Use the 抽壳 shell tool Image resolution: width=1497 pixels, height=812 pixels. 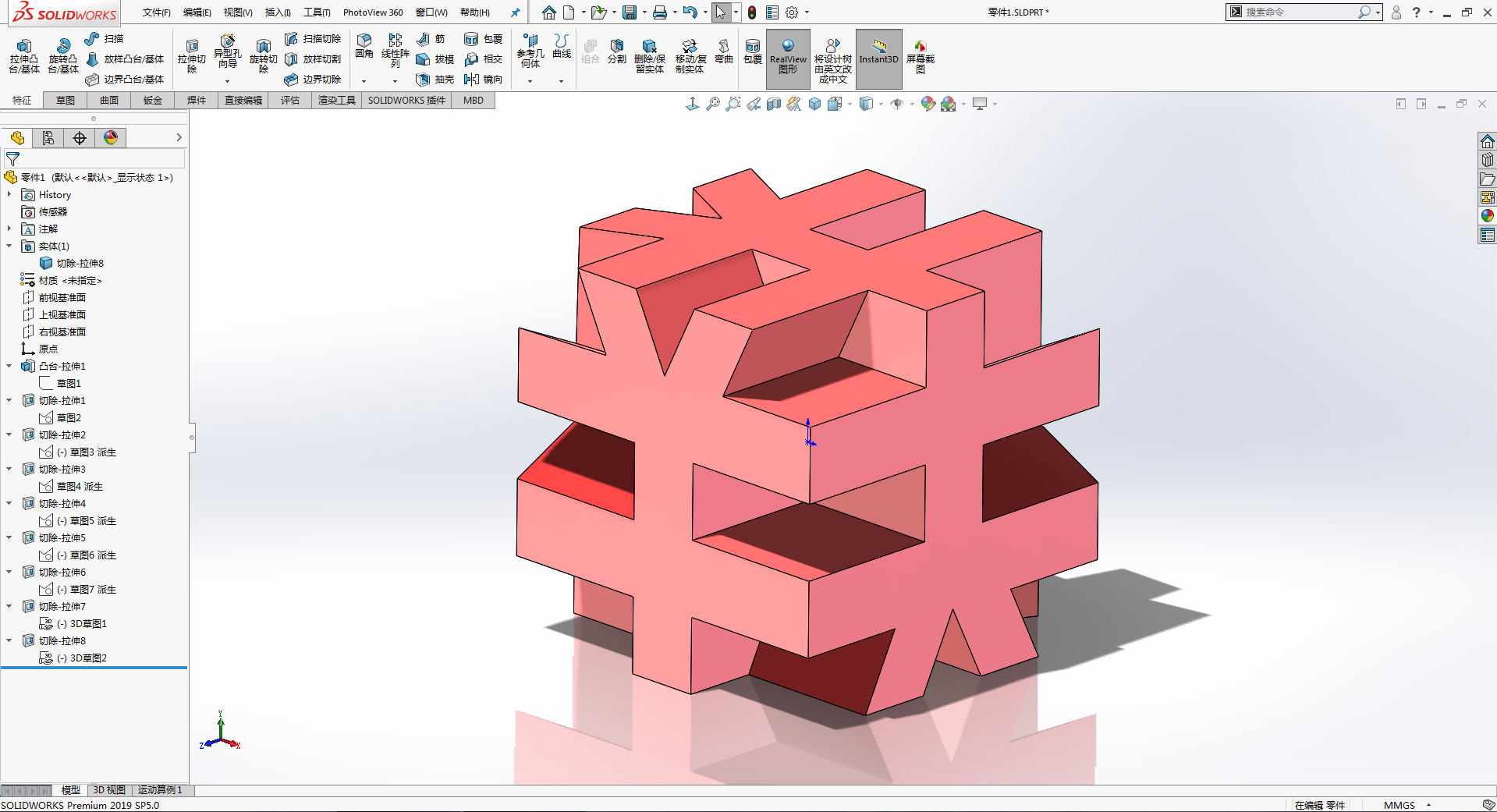click(x=435, y=80)
